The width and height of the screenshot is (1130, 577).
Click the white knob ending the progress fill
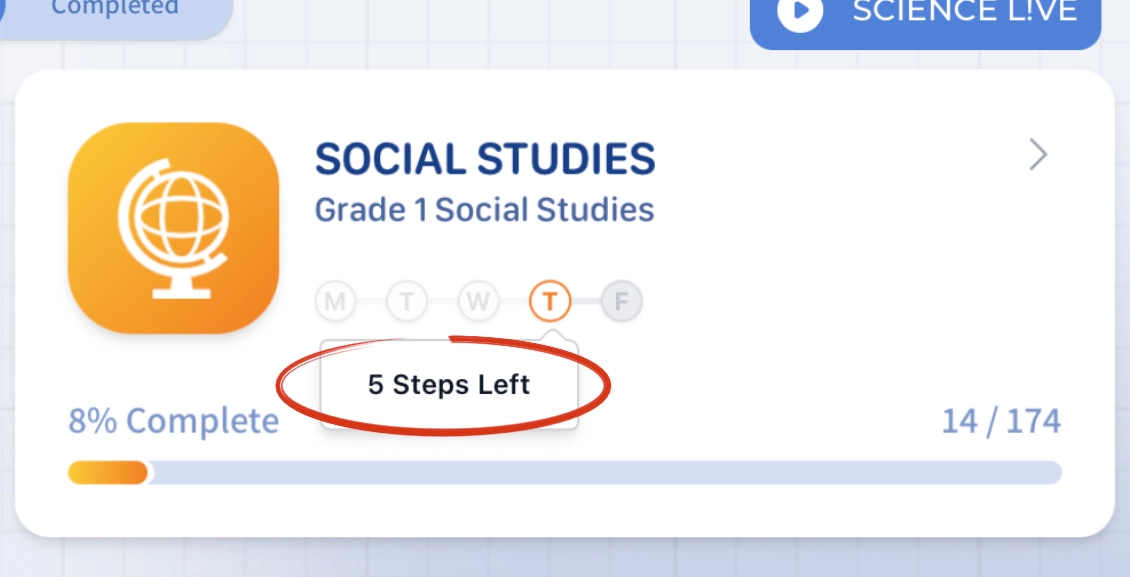coord(147,473)
